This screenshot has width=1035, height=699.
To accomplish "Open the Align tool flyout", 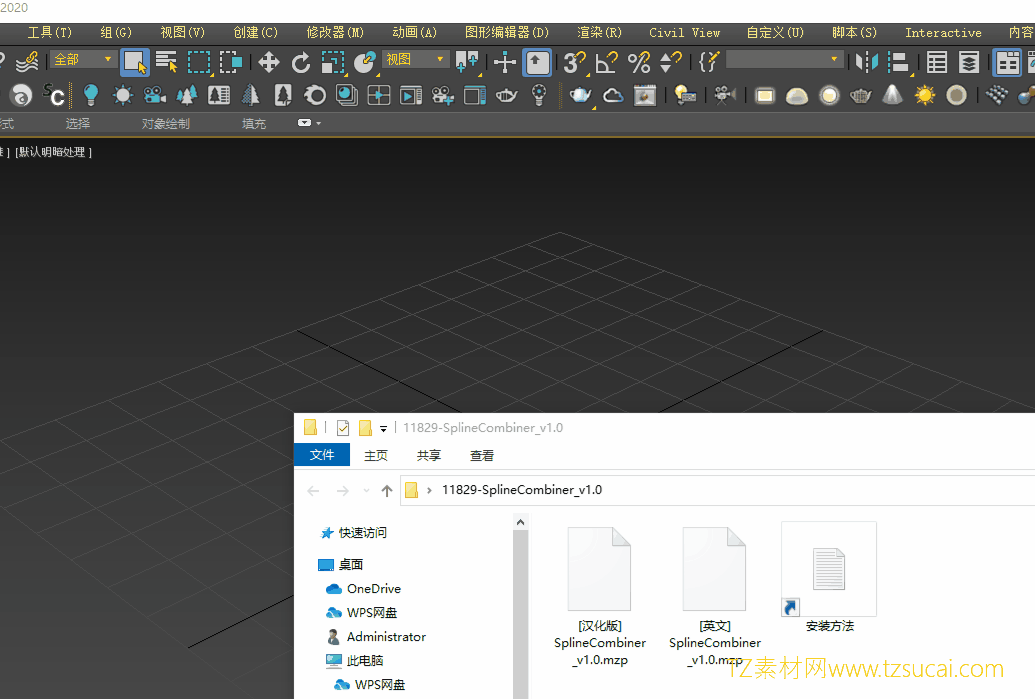I will (x=898, y=62).
